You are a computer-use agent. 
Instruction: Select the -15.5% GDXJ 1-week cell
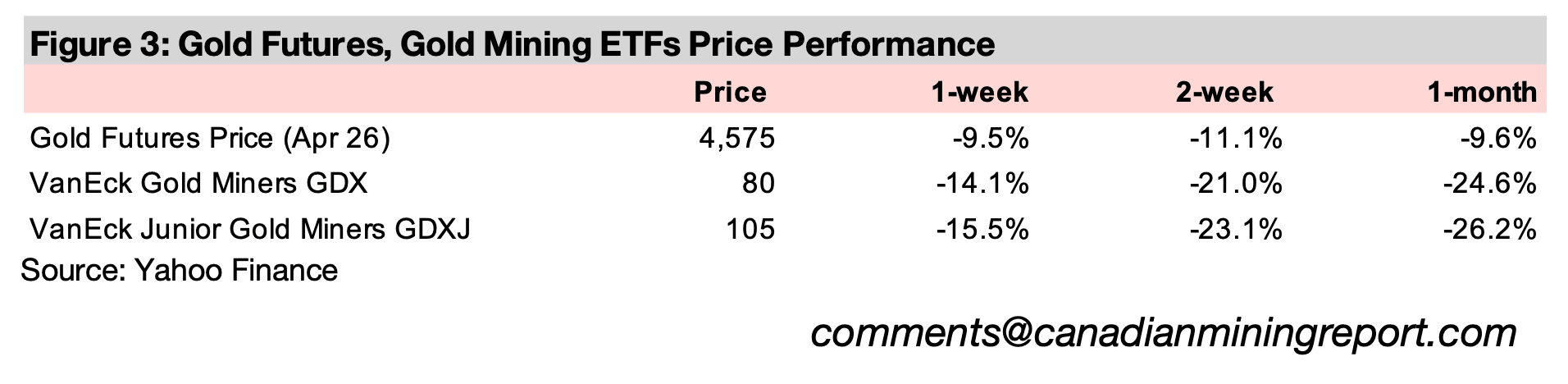point(982,228)
